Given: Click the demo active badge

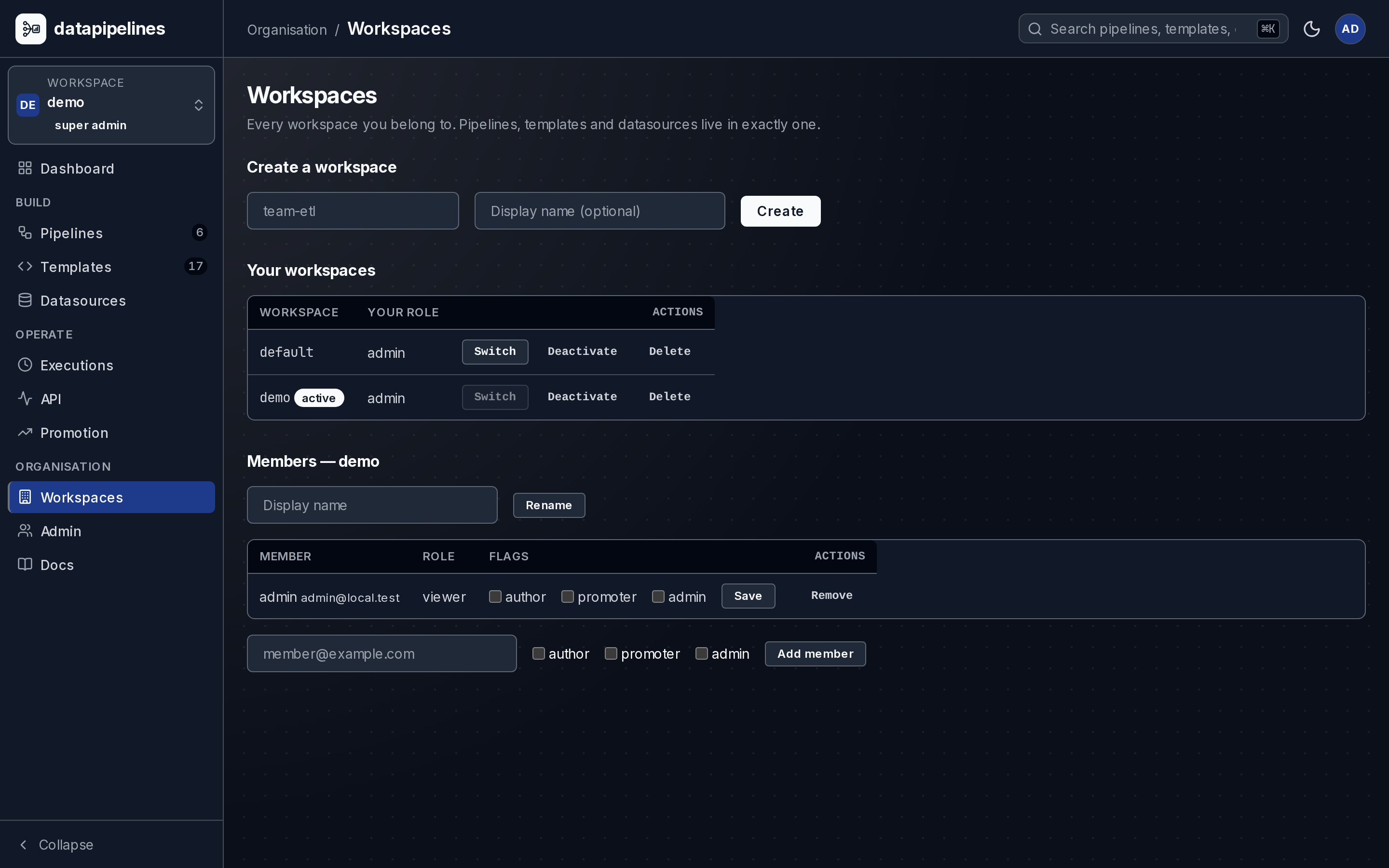Looking at the screenshot, I should [x=318, y=398].
